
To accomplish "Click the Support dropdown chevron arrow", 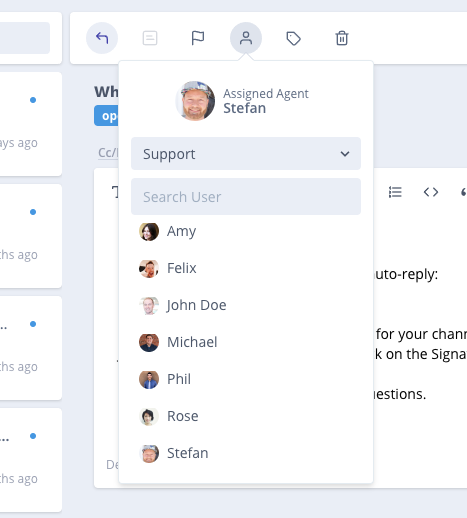I will click(345, 154).
